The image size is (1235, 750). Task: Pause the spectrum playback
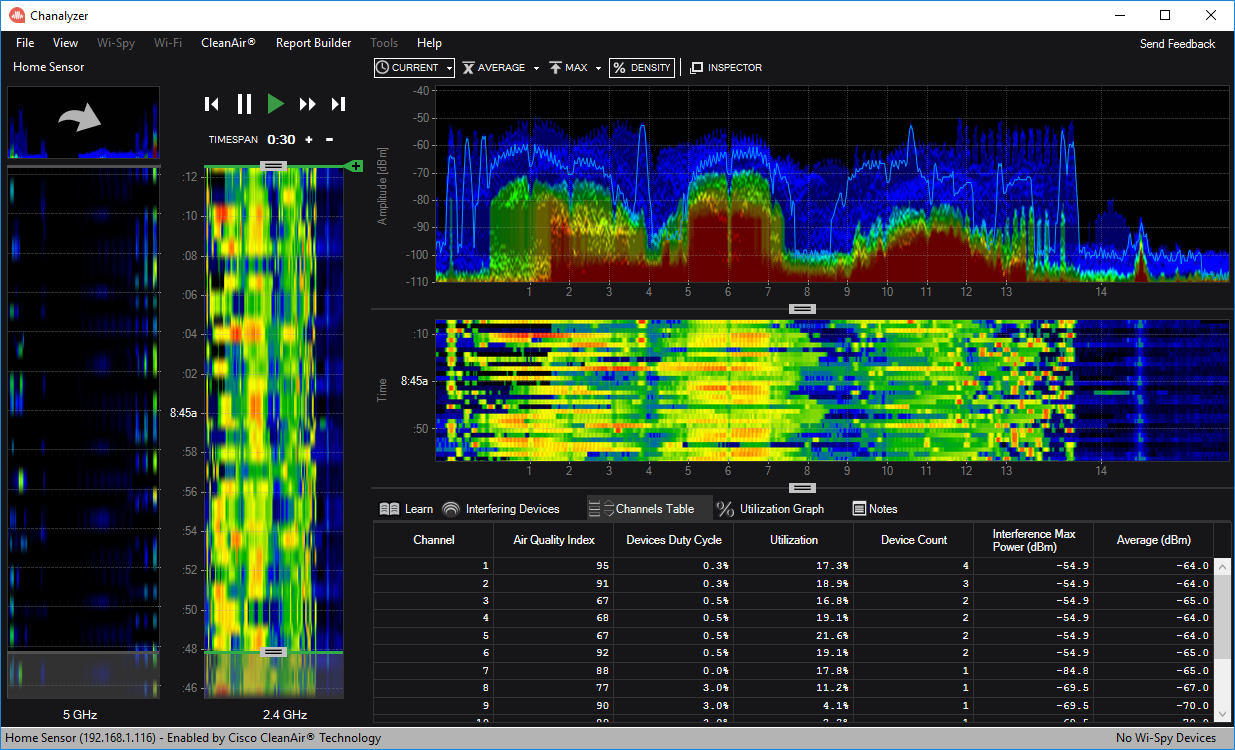click(244, 104)
